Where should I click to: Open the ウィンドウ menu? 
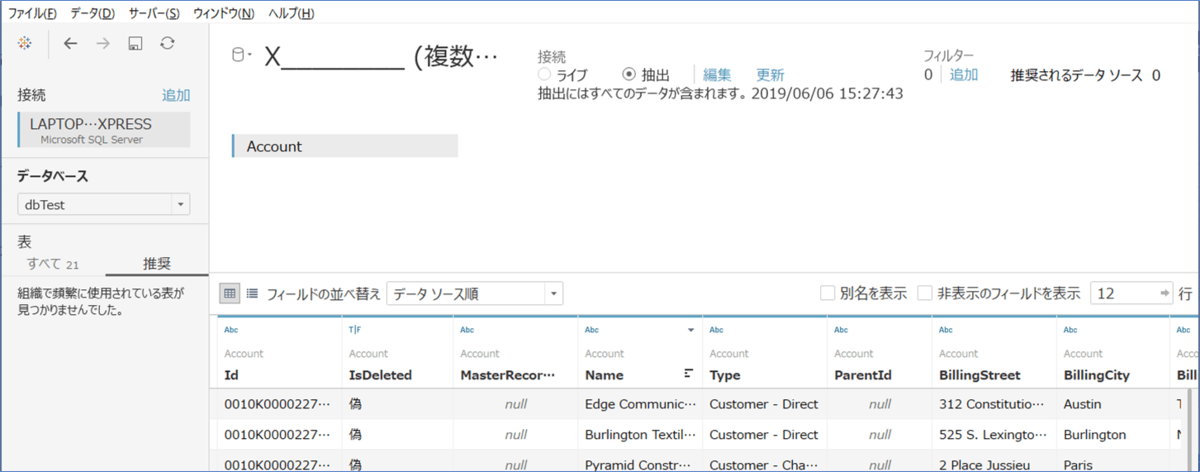[x=224, y=13]
